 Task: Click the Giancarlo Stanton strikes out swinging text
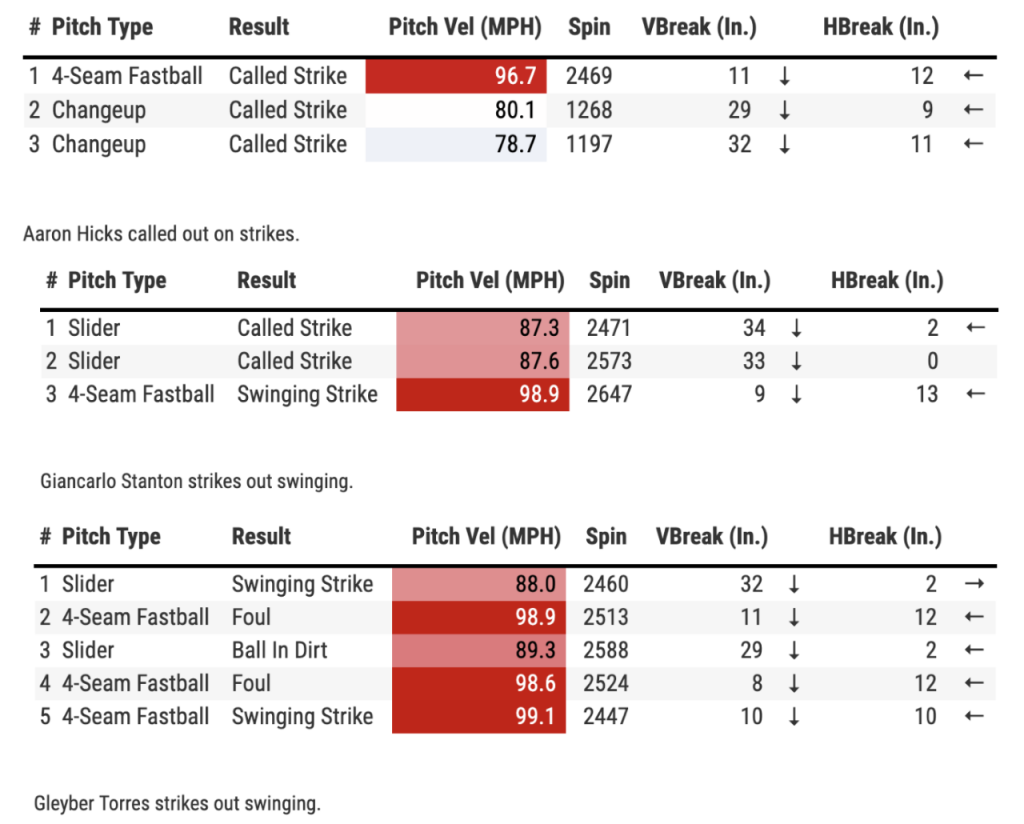(196, 481)
